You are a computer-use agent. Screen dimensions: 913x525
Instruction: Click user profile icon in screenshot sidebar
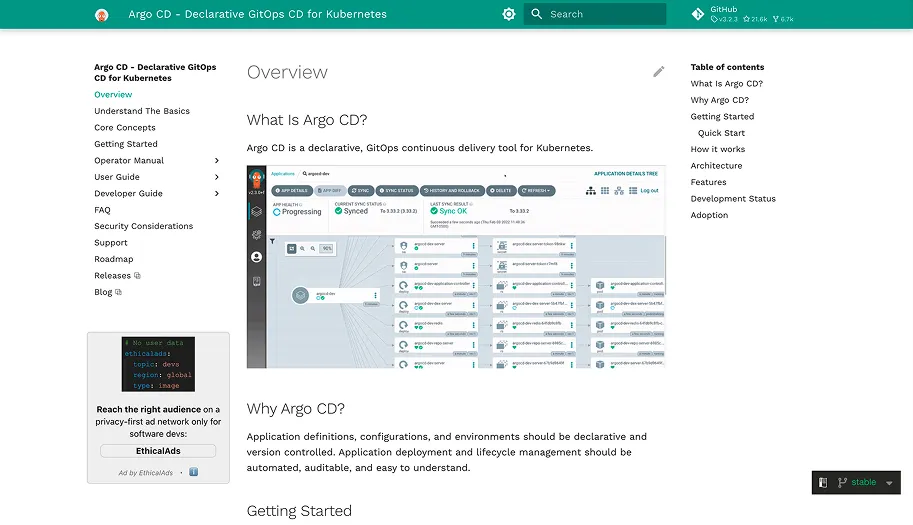point(256,257)
